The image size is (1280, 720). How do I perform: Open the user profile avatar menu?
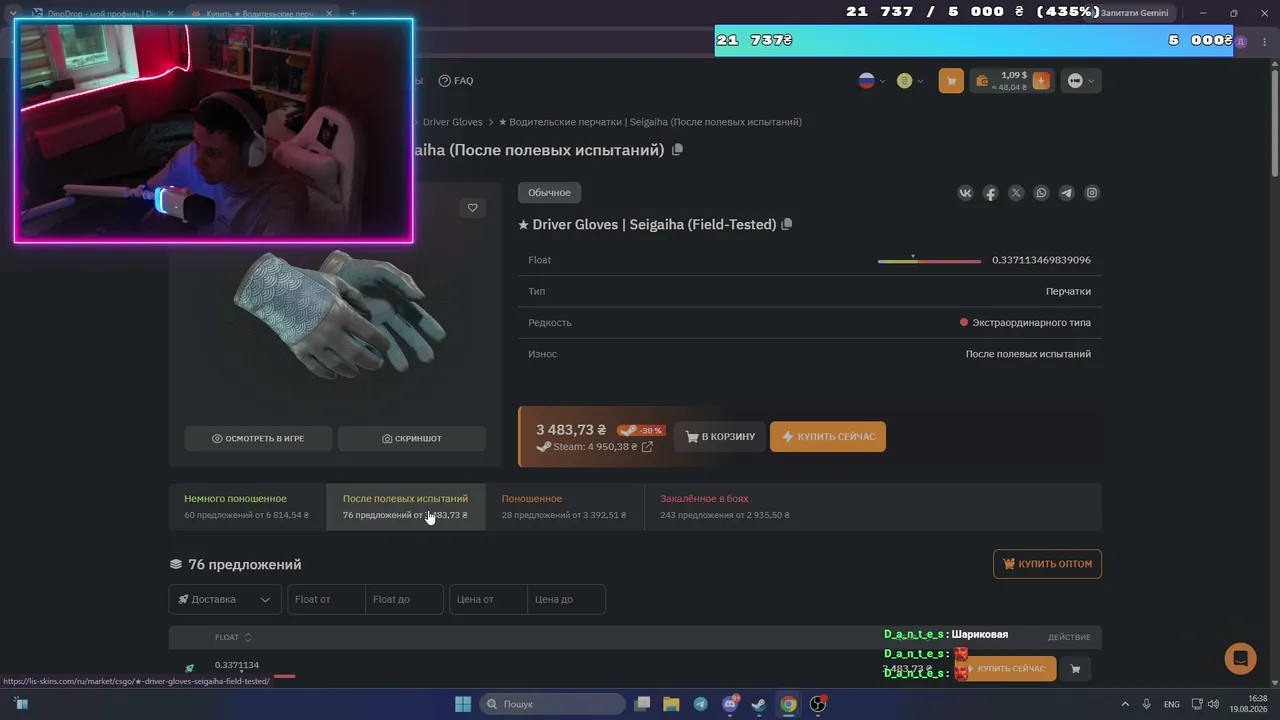(1081, 81)
